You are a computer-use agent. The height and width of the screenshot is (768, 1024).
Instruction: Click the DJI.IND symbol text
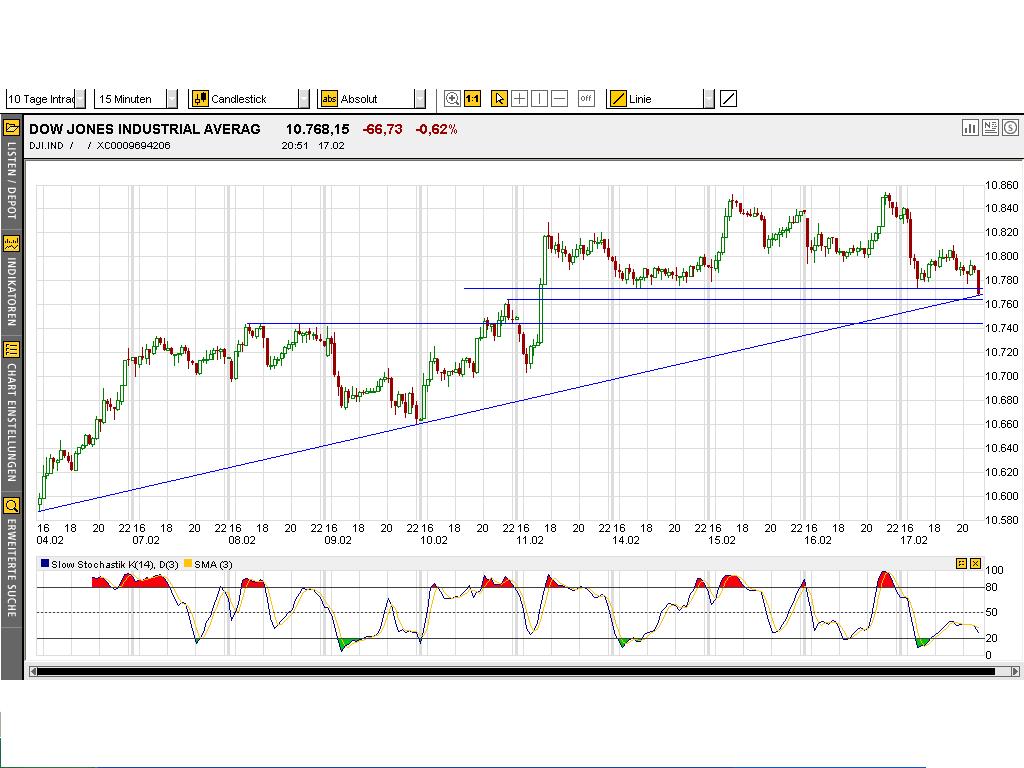click(46, 146)
